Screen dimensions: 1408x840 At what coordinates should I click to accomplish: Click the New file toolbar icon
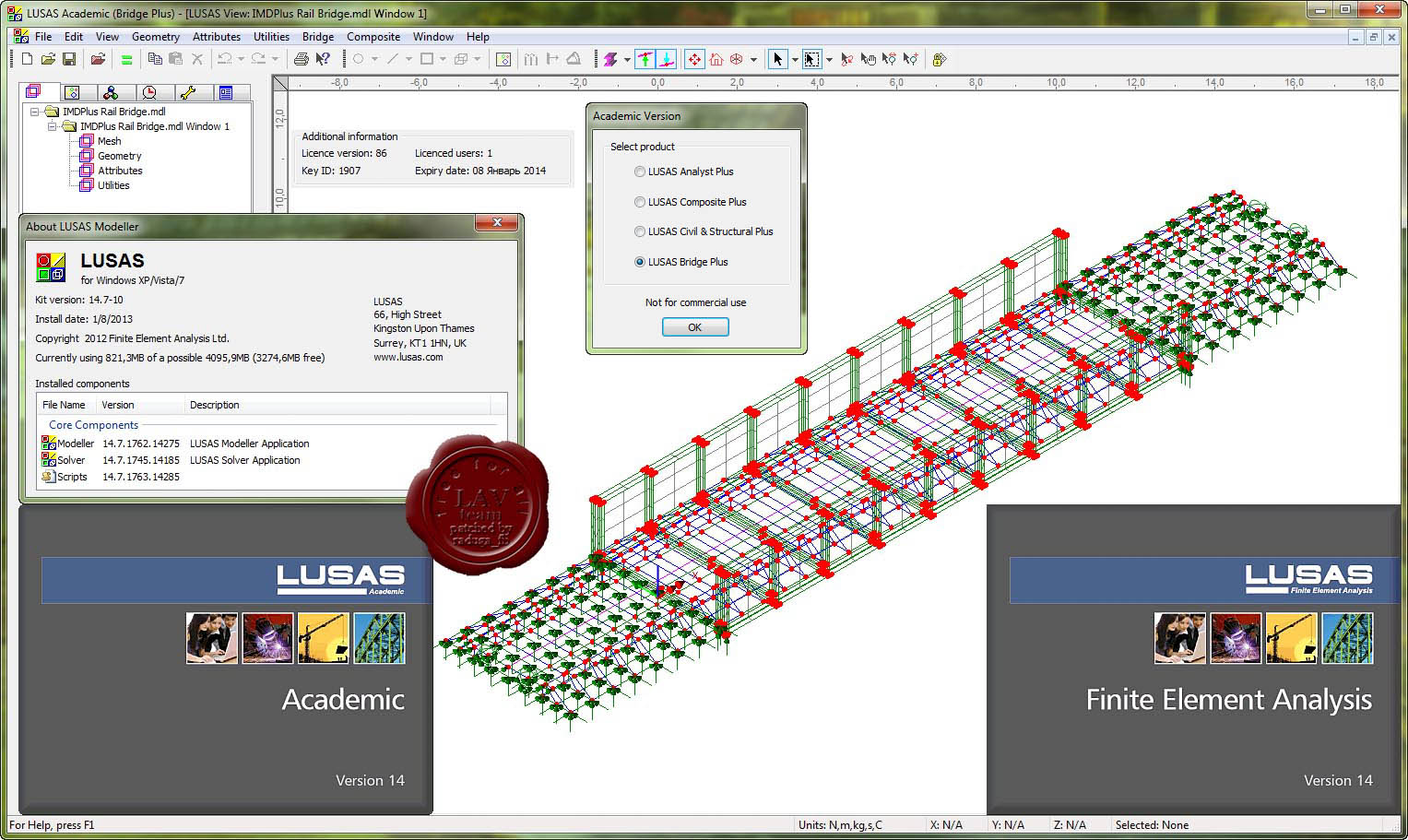(27, 59)
